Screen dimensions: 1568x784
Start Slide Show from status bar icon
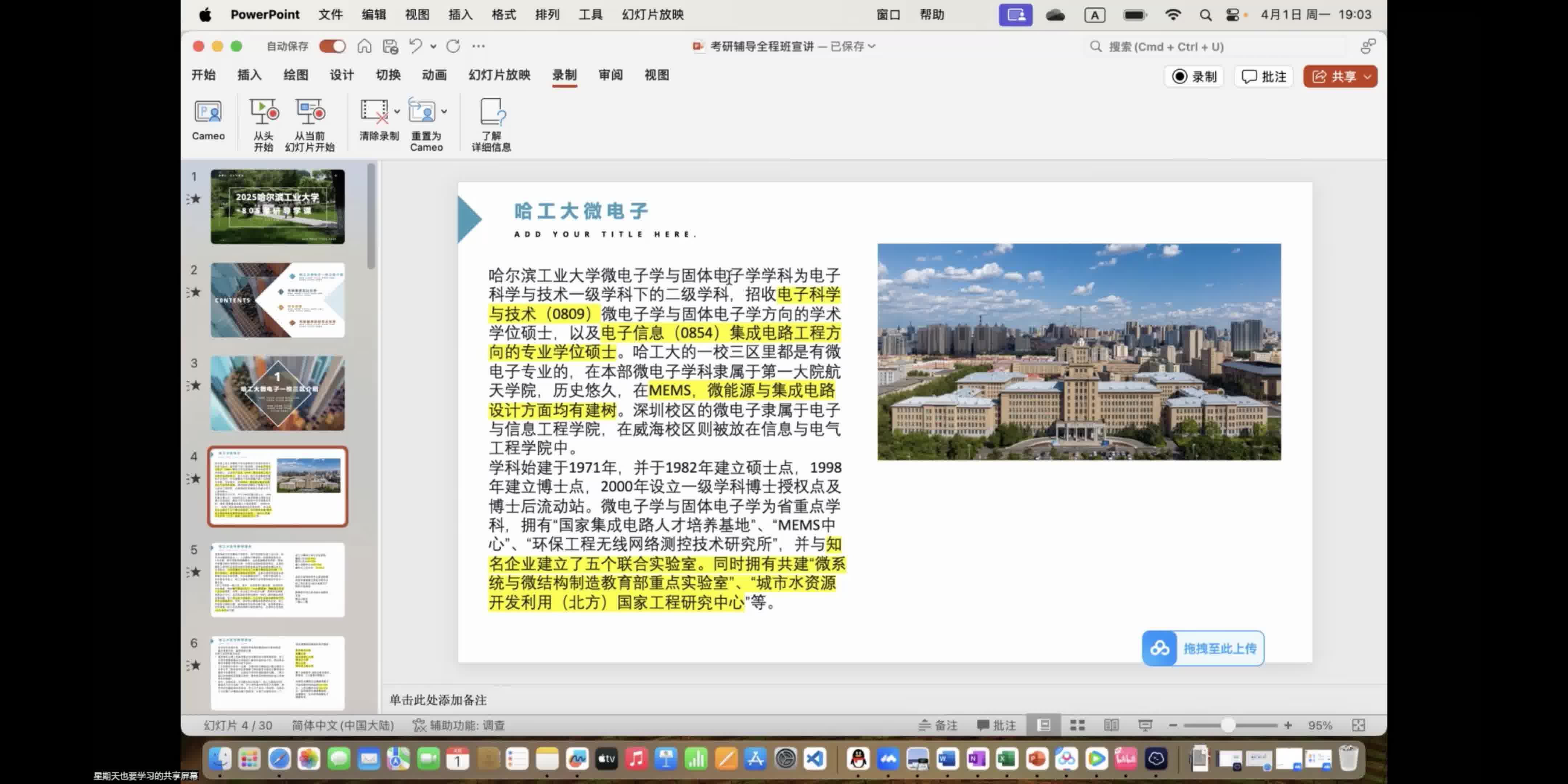pos(1145,725)
